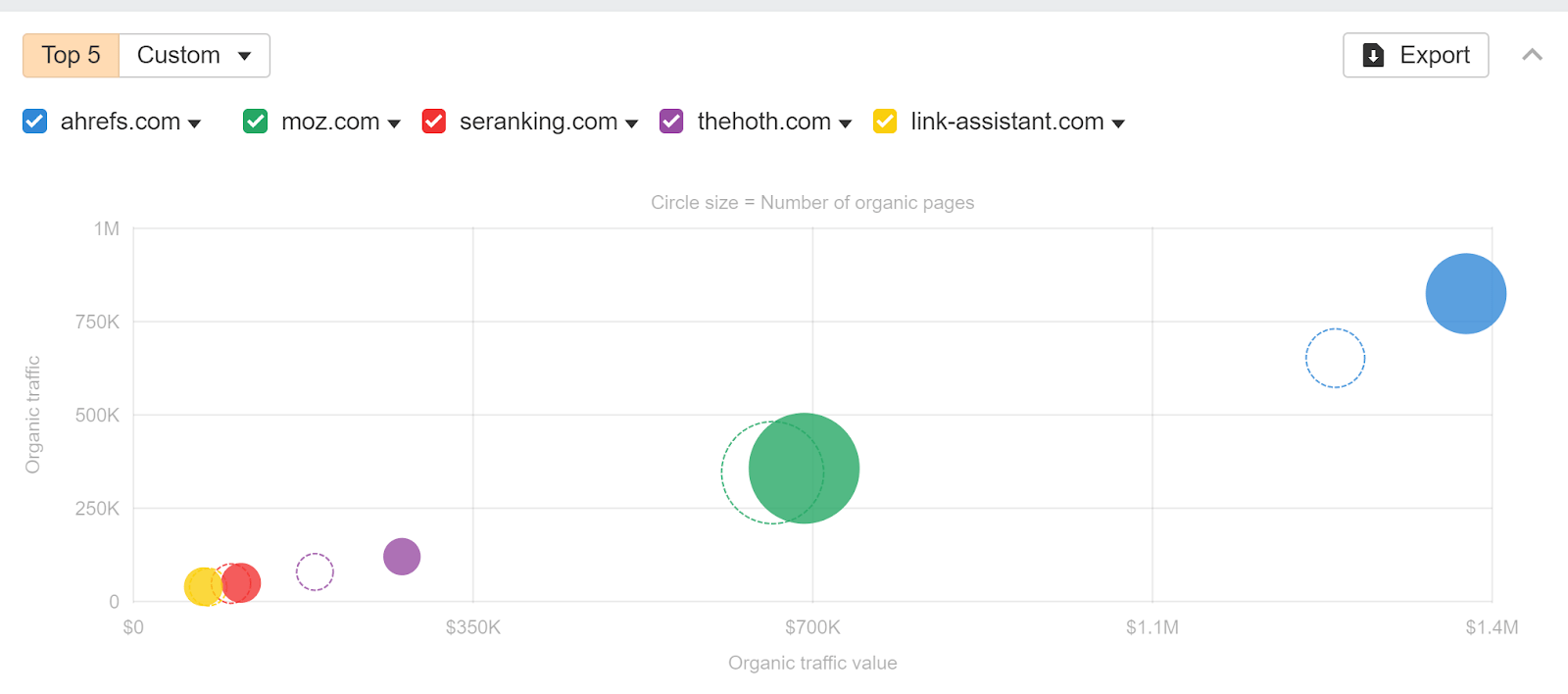This screenshot has height=694, width=1568.
Task: Click the green moz.com bubble on the chart
Action: (x=804, y=469)
